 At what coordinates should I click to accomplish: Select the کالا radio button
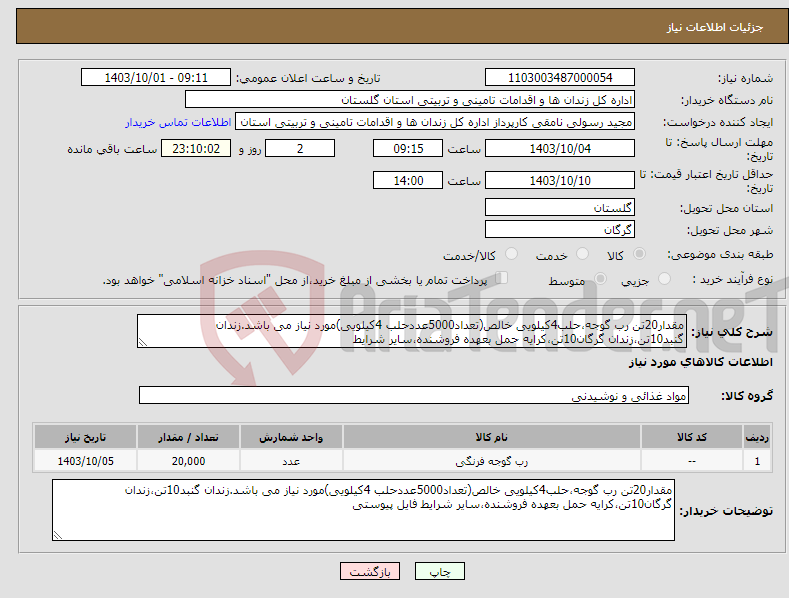(639, 254)
